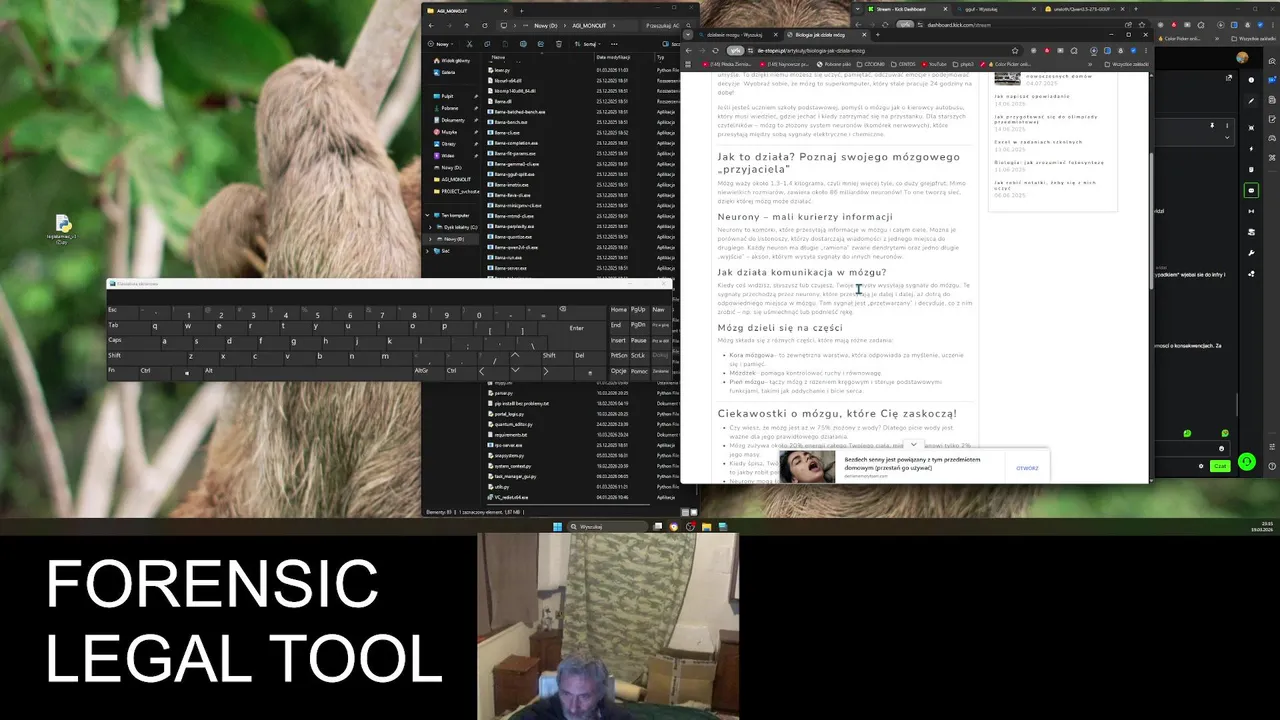Expand the Sieć node in navigation pane
Screen dimensions: 1280x720
point(427,251)
